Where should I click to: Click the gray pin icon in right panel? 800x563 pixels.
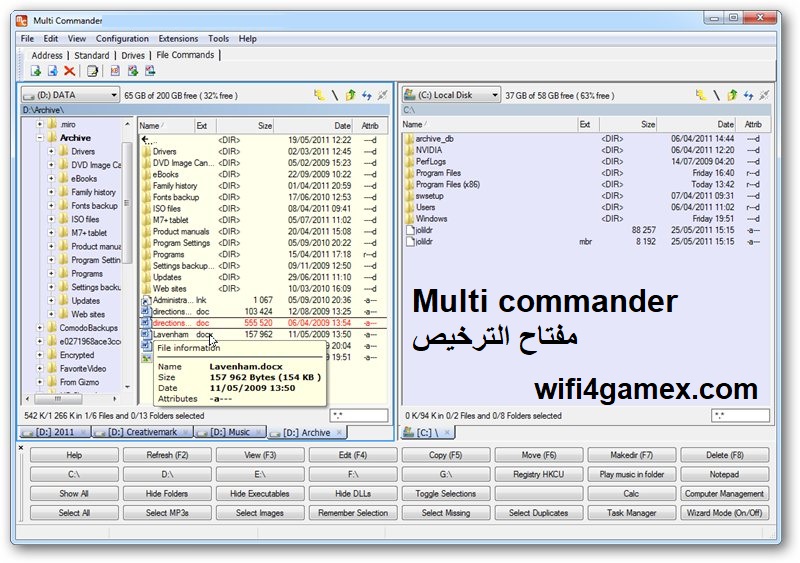pos(764,95)
